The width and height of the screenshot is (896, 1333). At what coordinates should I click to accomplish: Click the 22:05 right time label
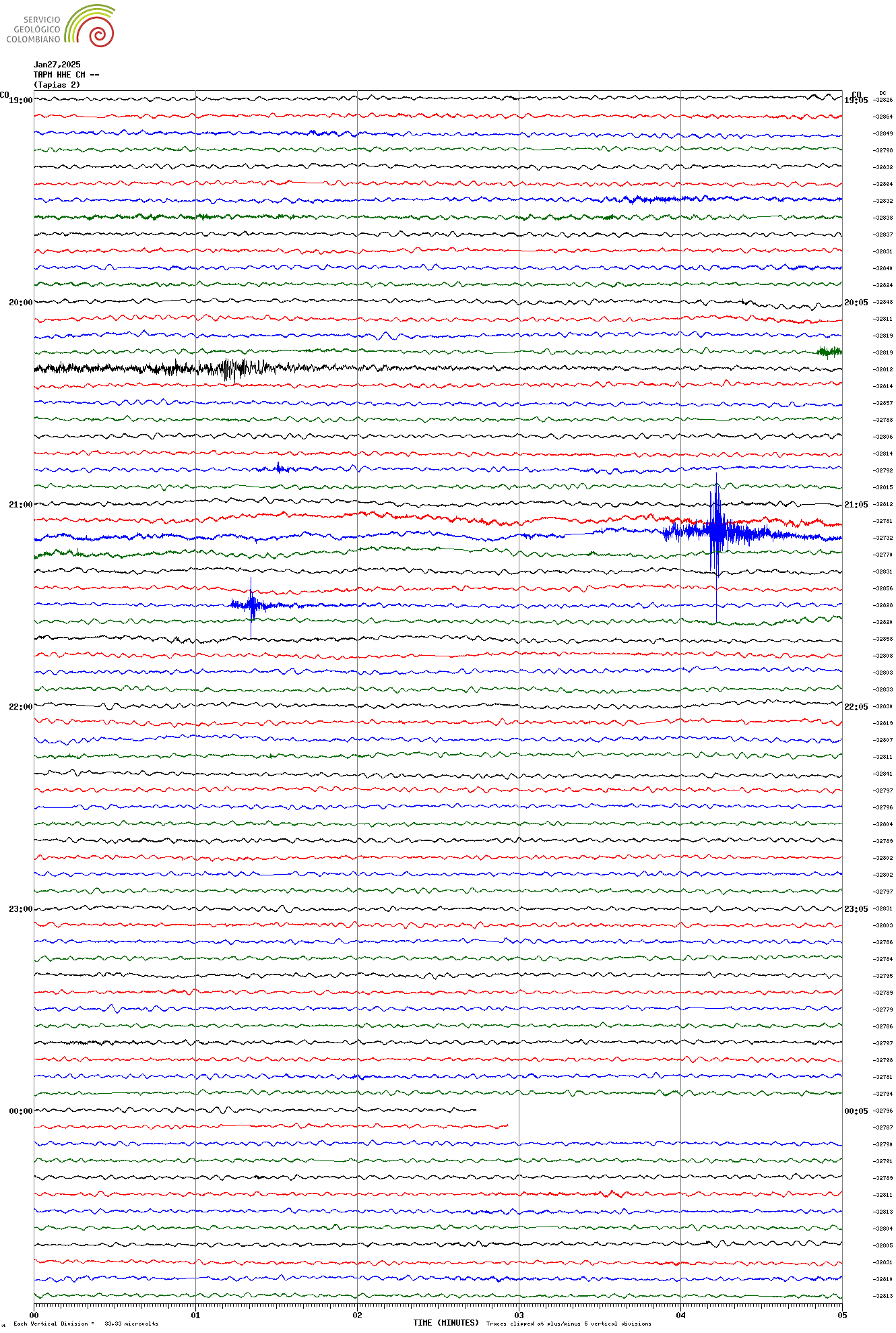pyautogui.click(x=856, y=707)
